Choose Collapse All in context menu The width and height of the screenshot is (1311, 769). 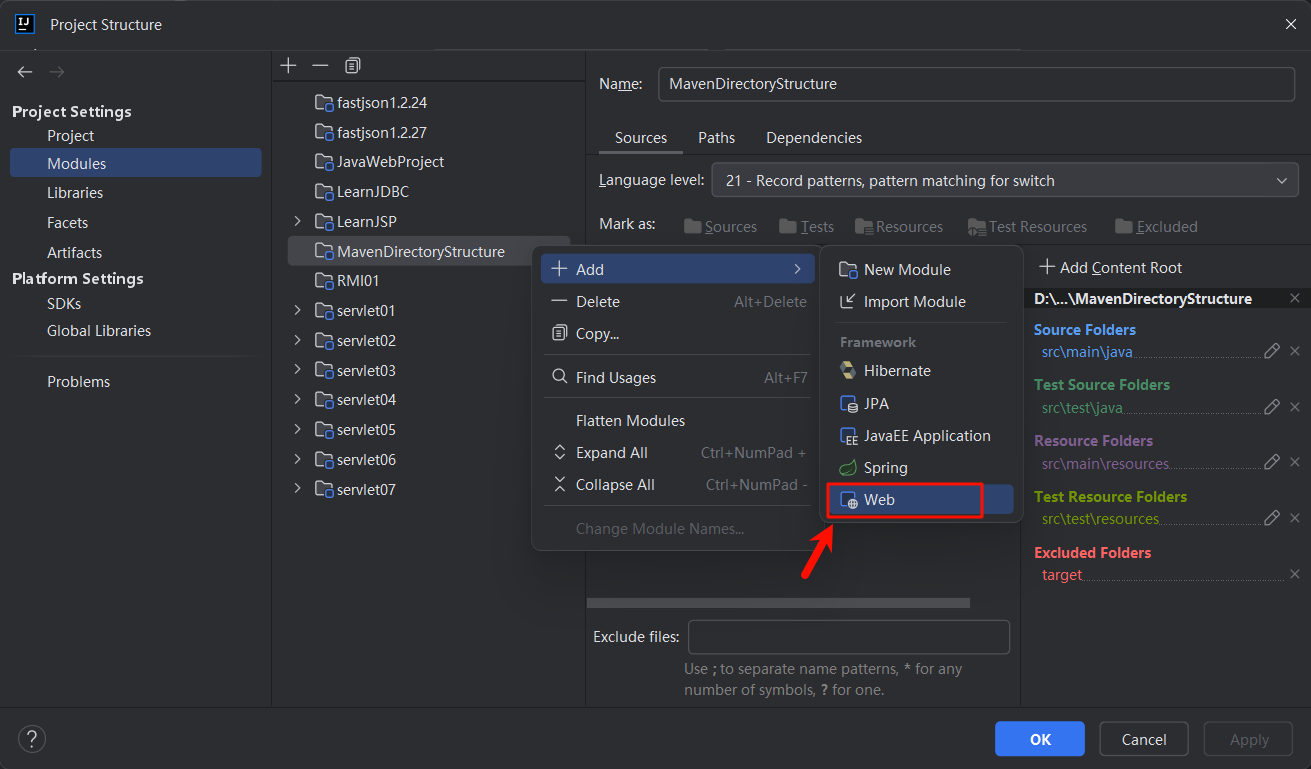677,484
